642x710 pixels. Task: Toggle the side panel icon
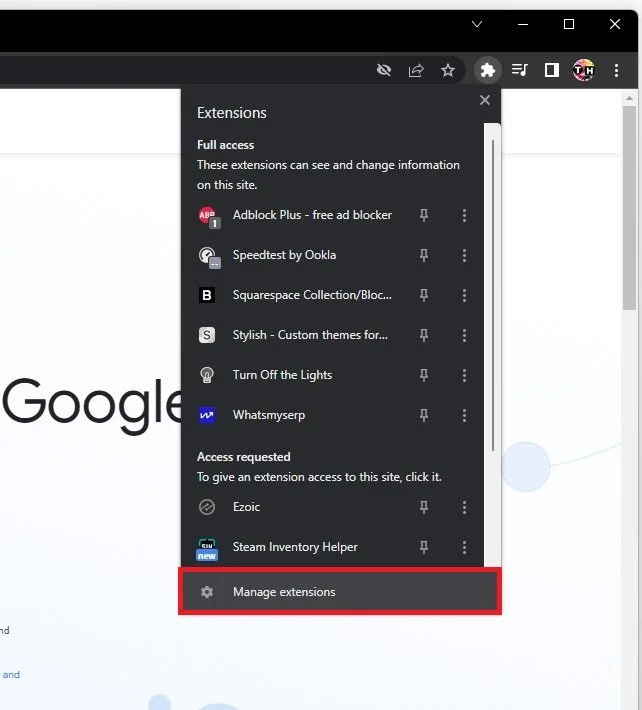tap(551, 70)
